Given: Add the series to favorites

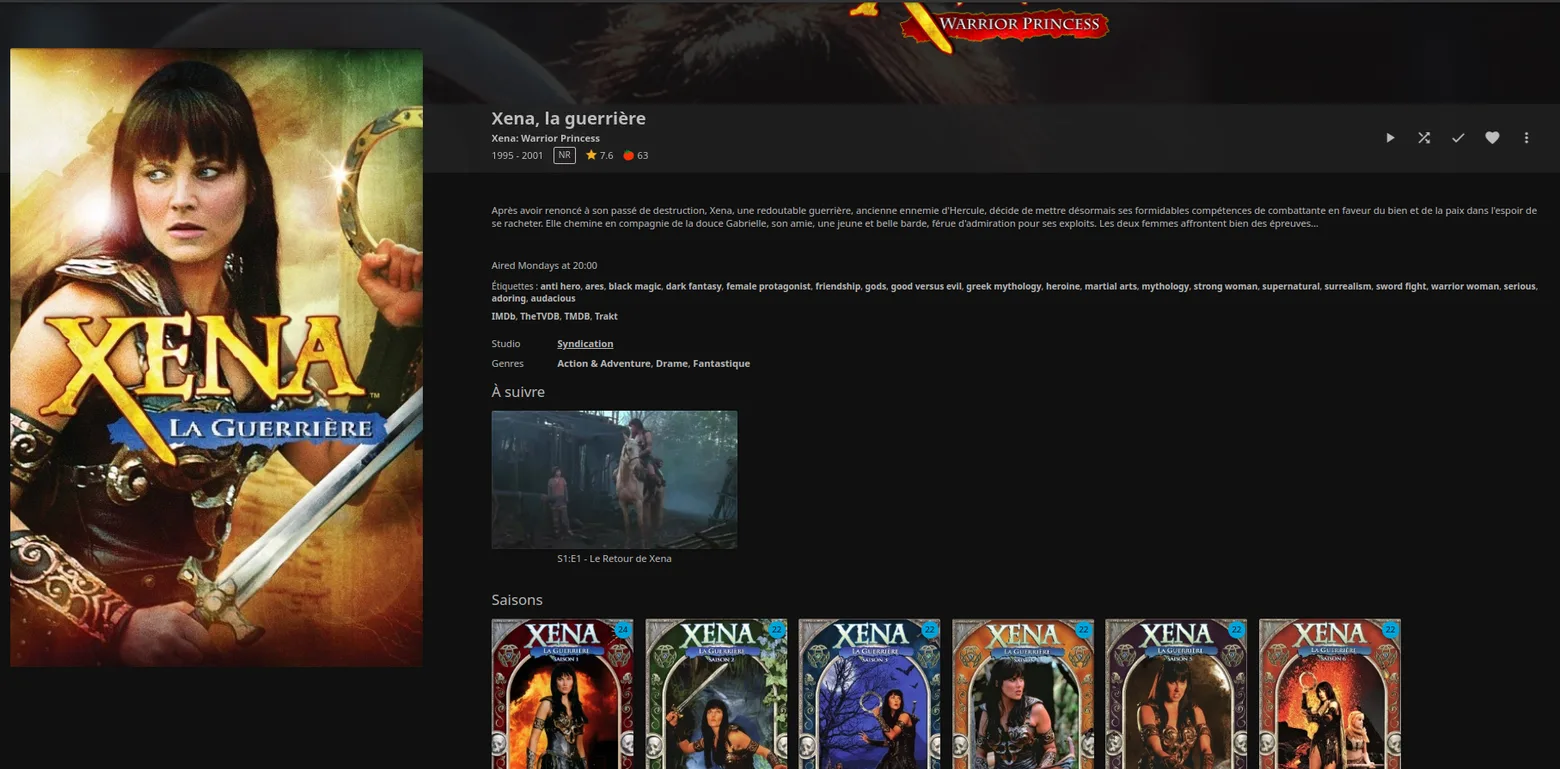Looking at the screenshot, I should (x=1492, y=138).
